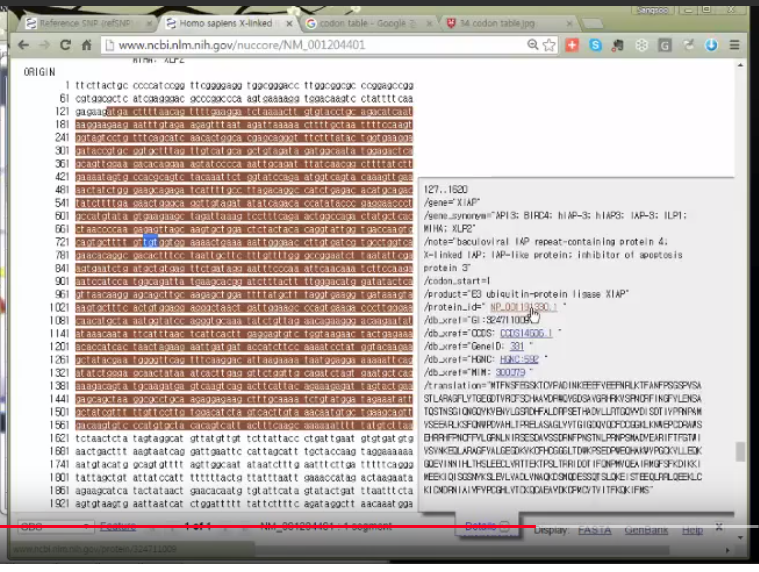Select the Homo sapiens X-linked tab

pyautogui.click(x=226, y=23)
